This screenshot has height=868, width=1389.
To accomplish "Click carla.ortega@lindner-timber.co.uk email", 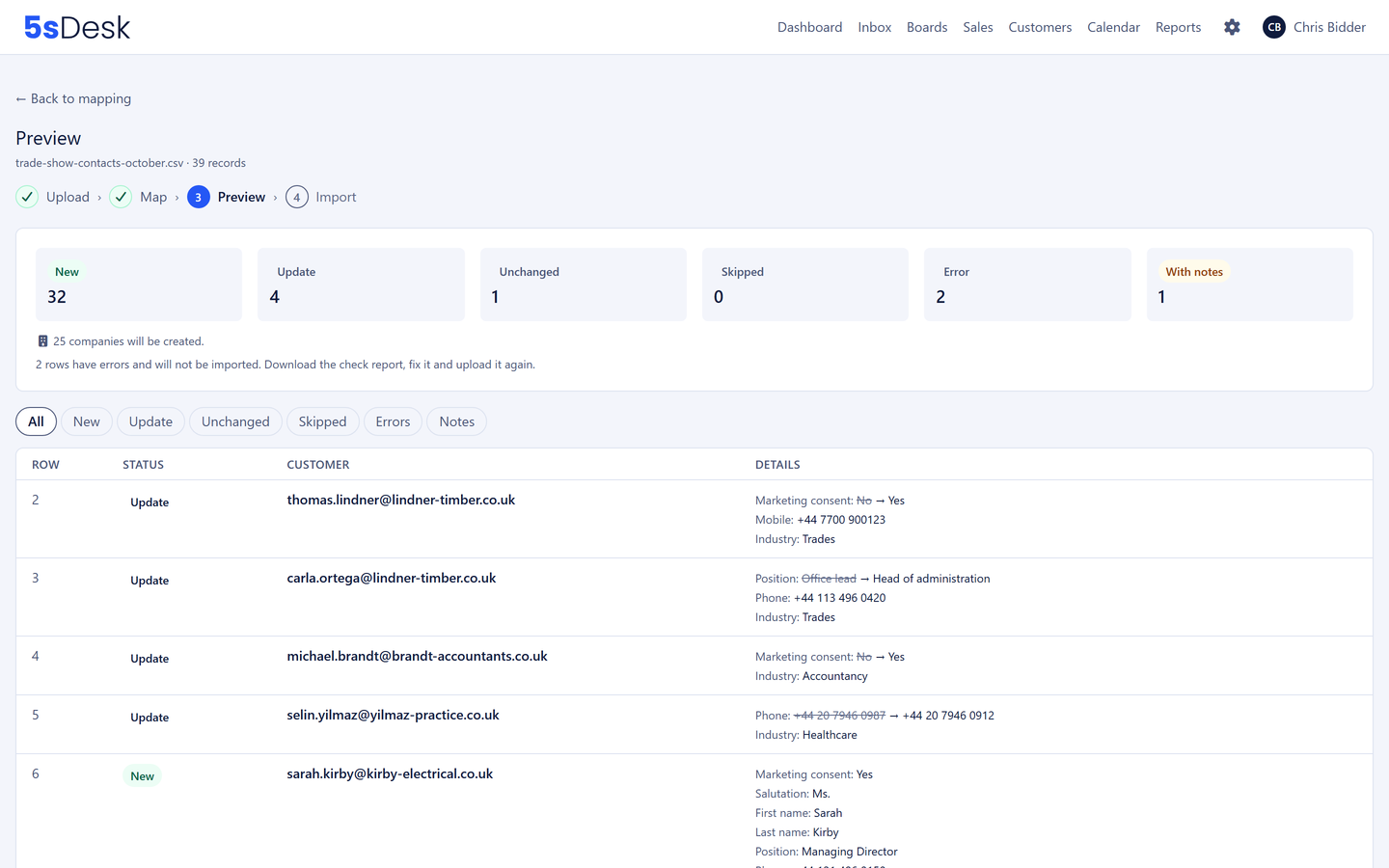I will [392, 578].
